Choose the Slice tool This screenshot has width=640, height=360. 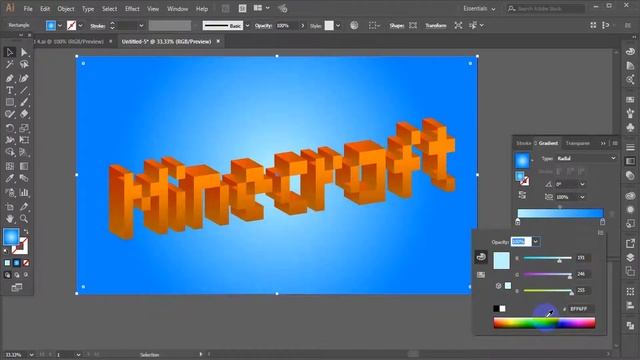tap(24, 207)
